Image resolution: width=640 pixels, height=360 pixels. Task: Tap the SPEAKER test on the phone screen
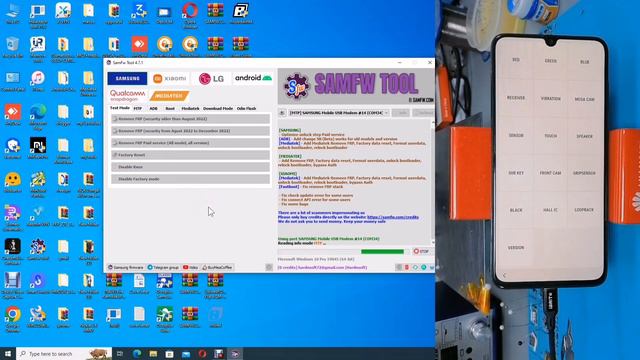point(584,136)
